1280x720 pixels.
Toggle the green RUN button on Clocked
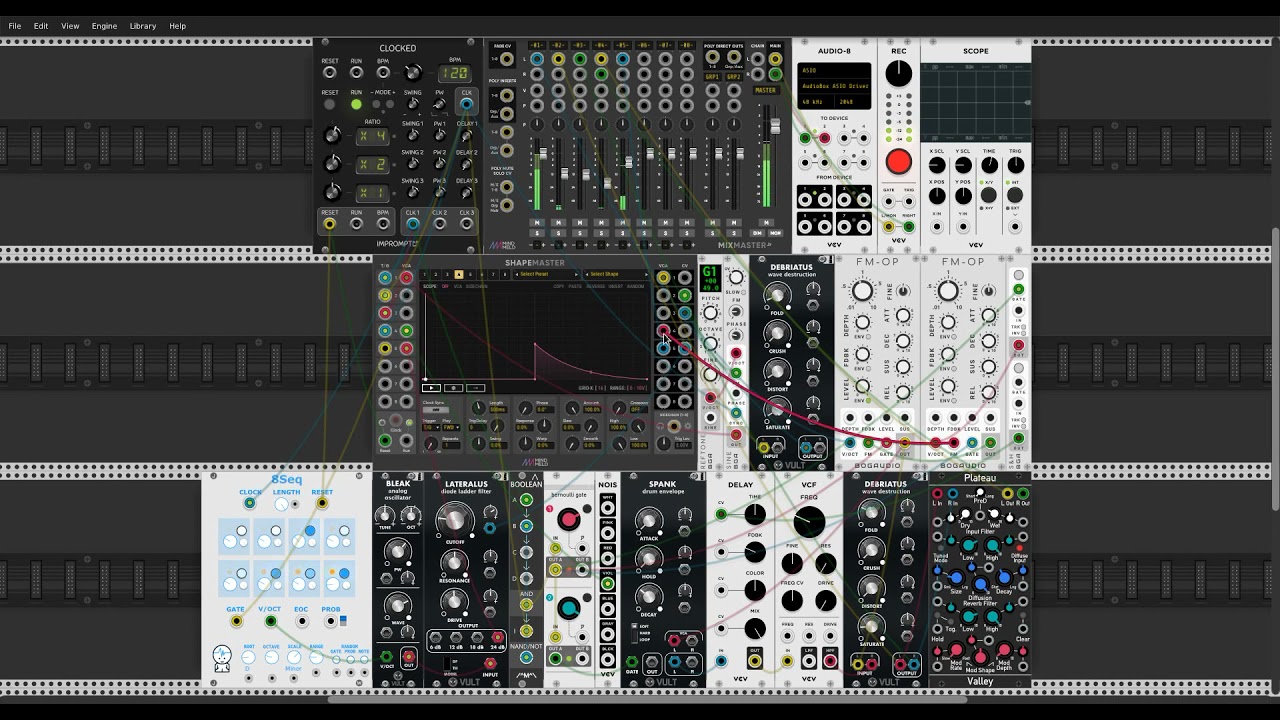coord(356,104)
